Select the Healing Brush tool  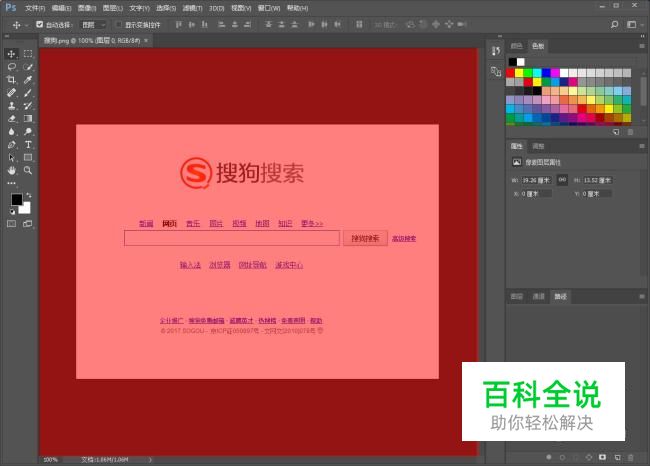(x=11, y=92)
